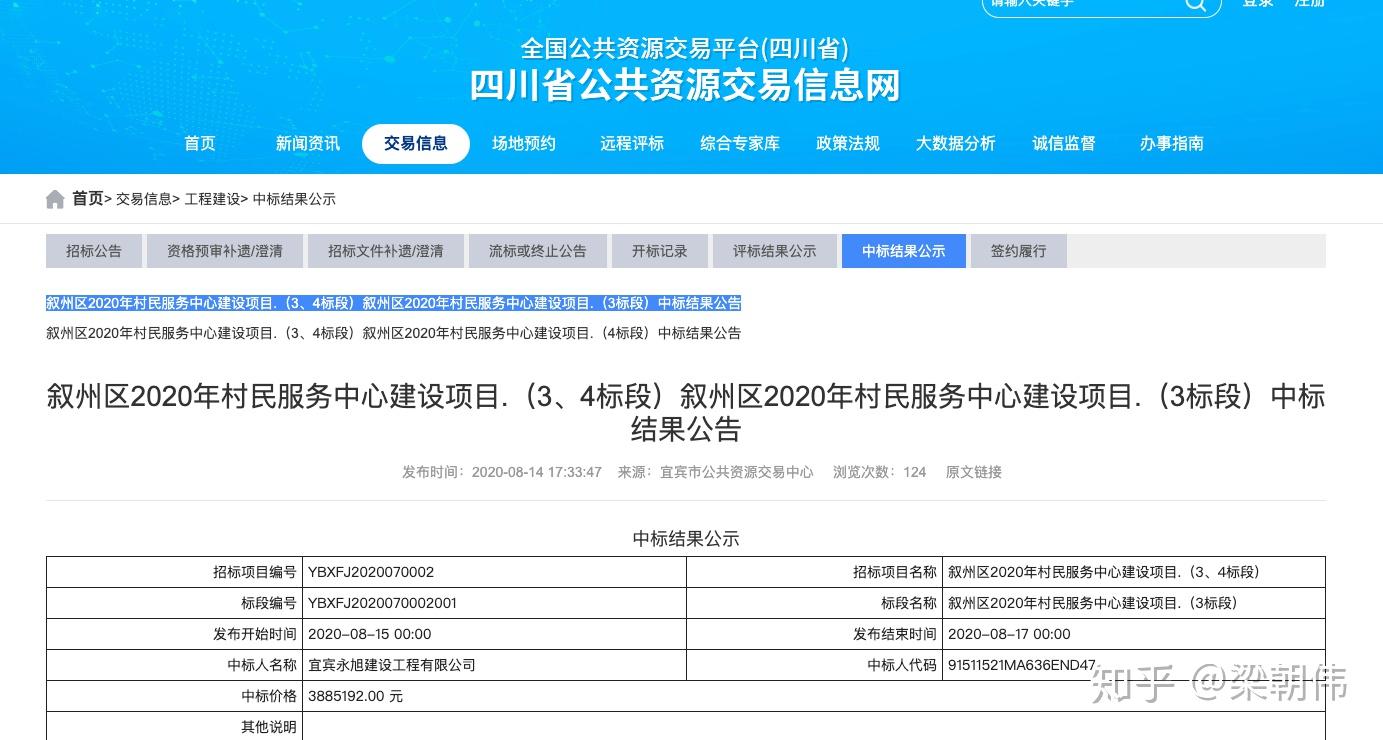The height and width of the screenshot is (740, 1383).
Task: Click the source 宜宾市公共资源交易中心
Action: pos(737,472)
